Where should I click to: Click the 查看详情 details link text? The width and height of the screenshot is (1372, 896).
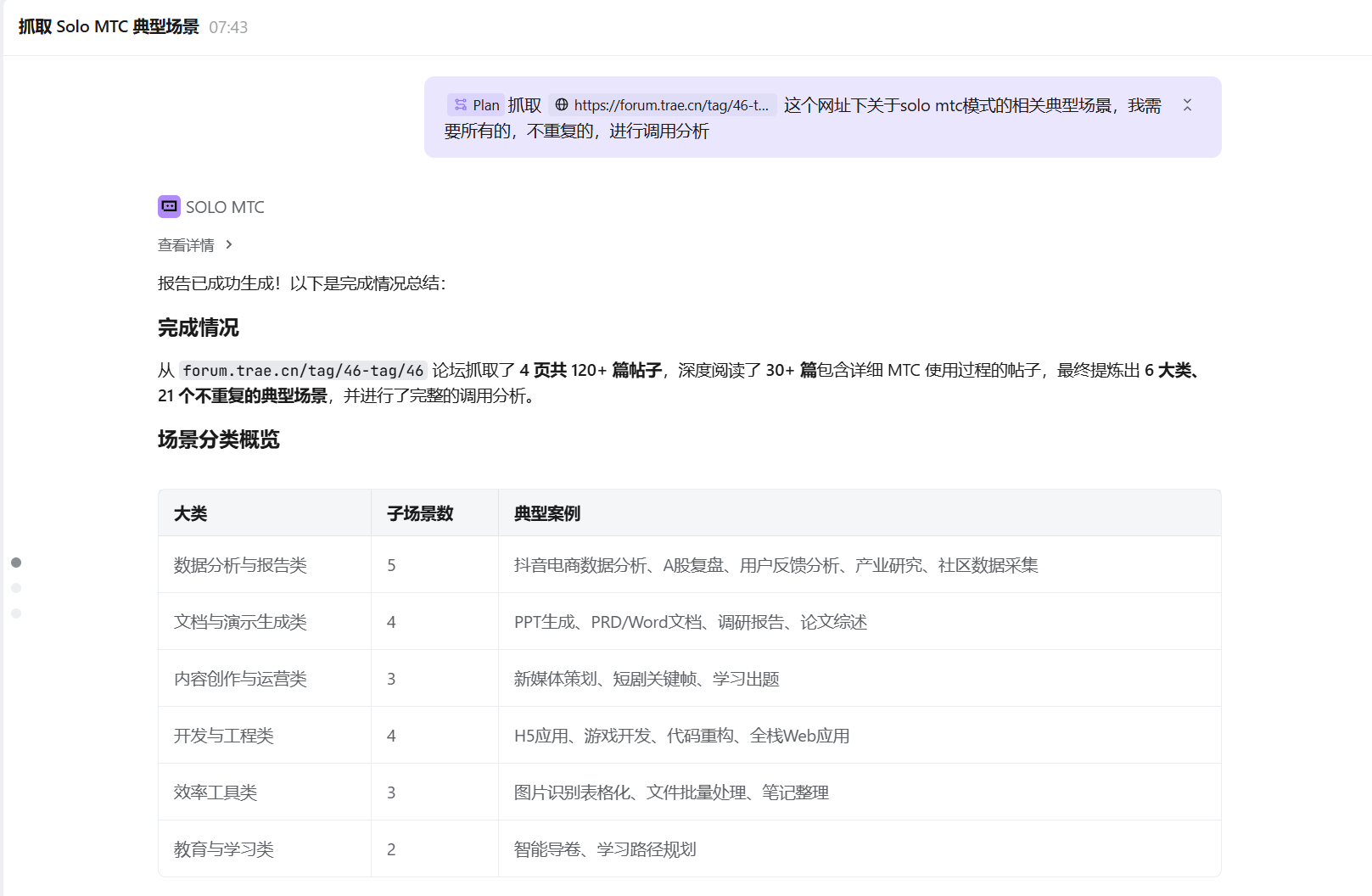(186, 245)
